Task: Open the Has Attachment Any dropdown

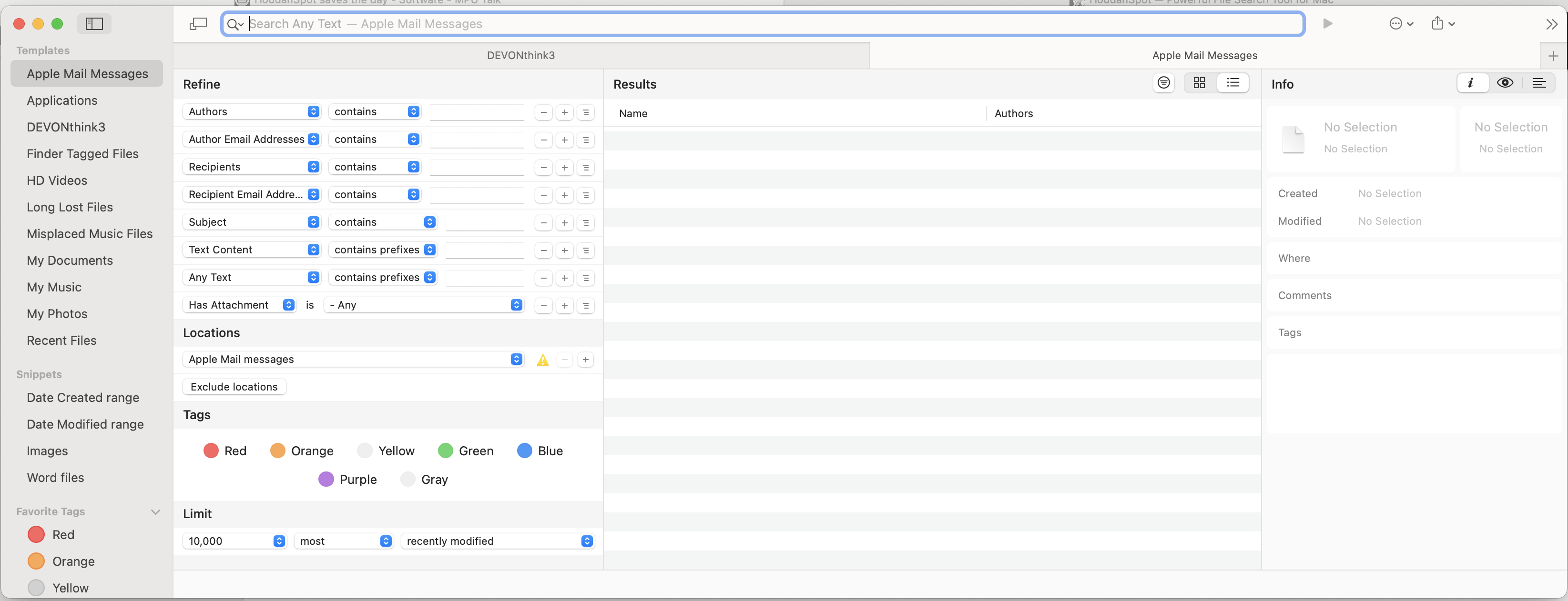Action: pos(424,305)
